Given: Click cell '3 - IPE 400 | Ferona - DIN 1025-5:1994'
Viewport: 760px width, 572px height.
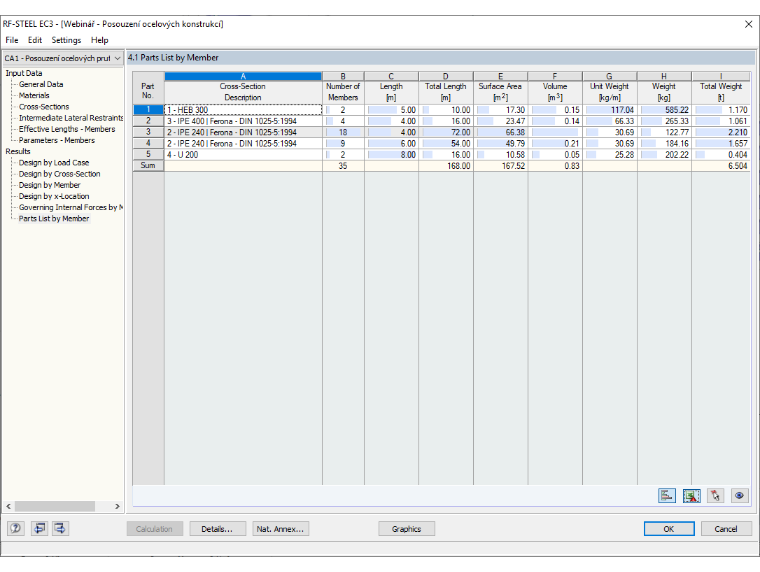Looking at the screenshot, I should point(243,121).
